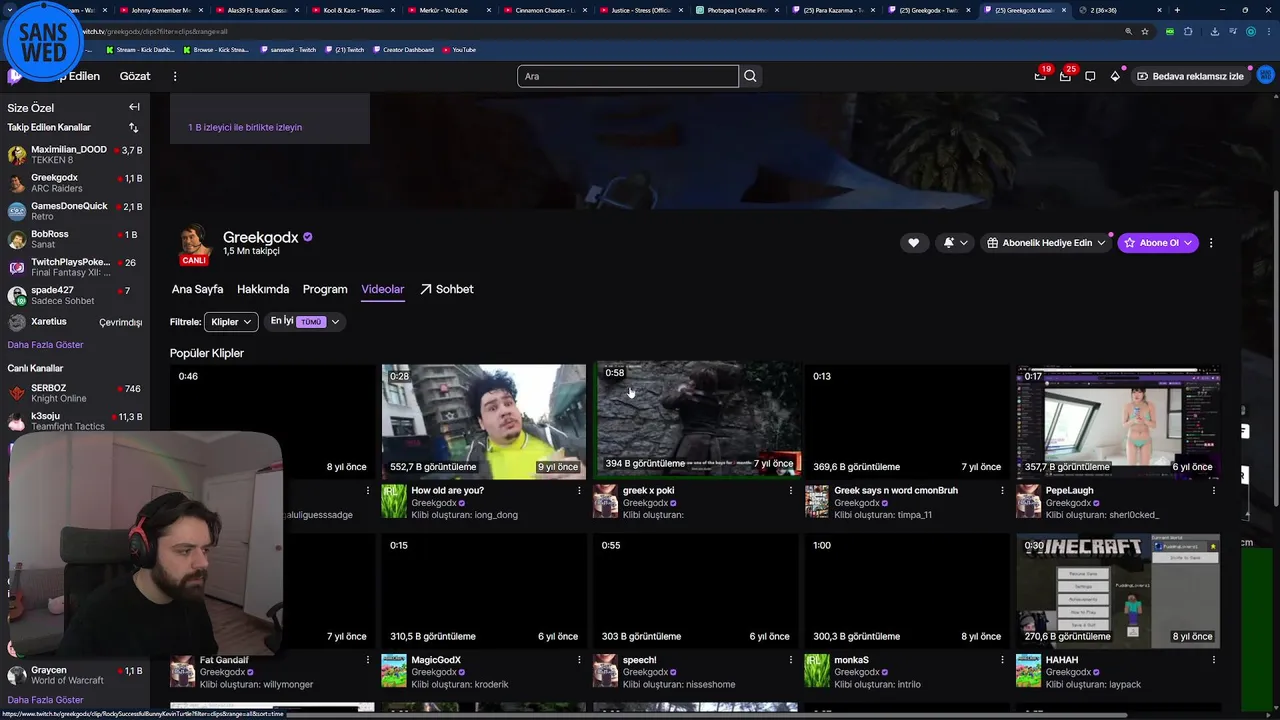Open clip creator link timpa_11
1280x720 pixels.
pos(913,515)
